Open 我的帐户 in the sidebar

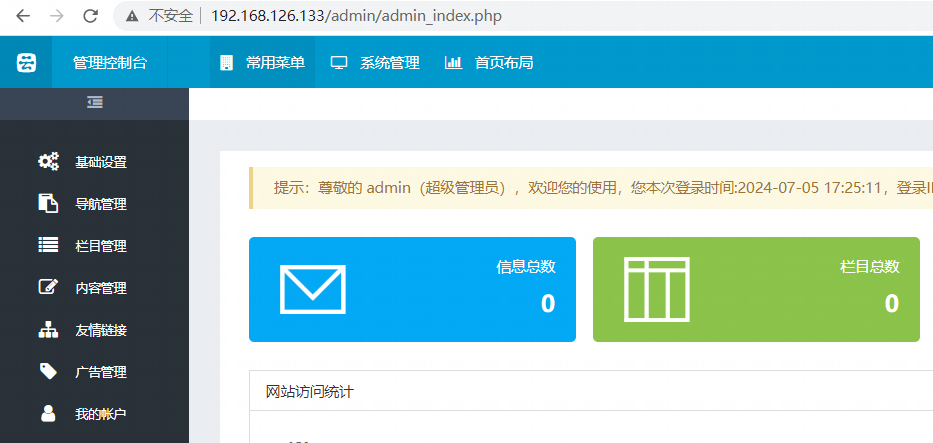101,414
